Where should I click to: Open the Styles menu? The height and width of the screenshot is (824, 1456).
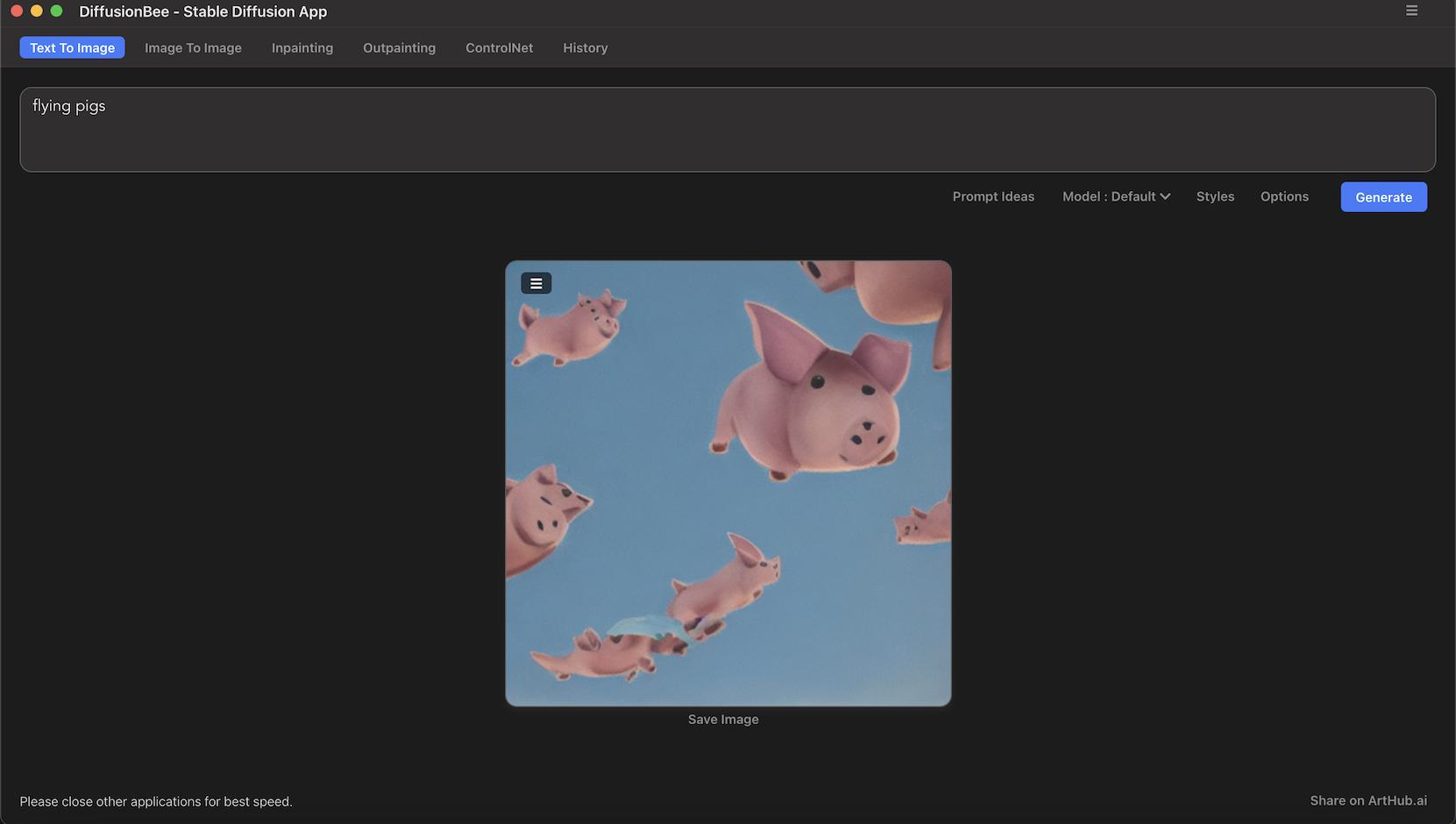(1215, 196)
